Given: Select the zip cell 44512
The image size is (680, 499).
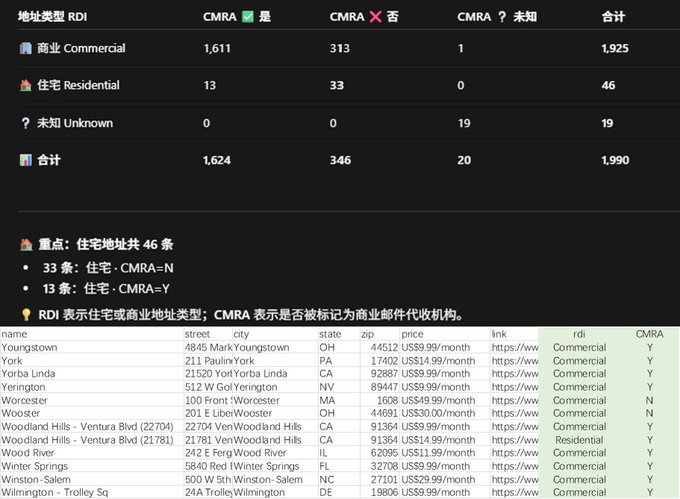Looking at the screenshot, I should click(379, 348).
